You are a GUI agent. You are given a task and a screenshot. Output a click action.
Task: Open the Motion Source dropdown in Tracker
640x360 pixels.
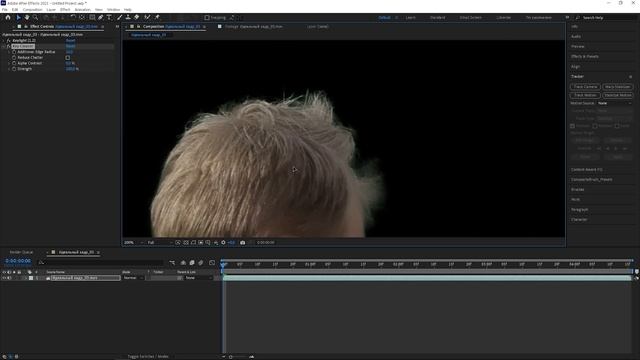point(615,103)
